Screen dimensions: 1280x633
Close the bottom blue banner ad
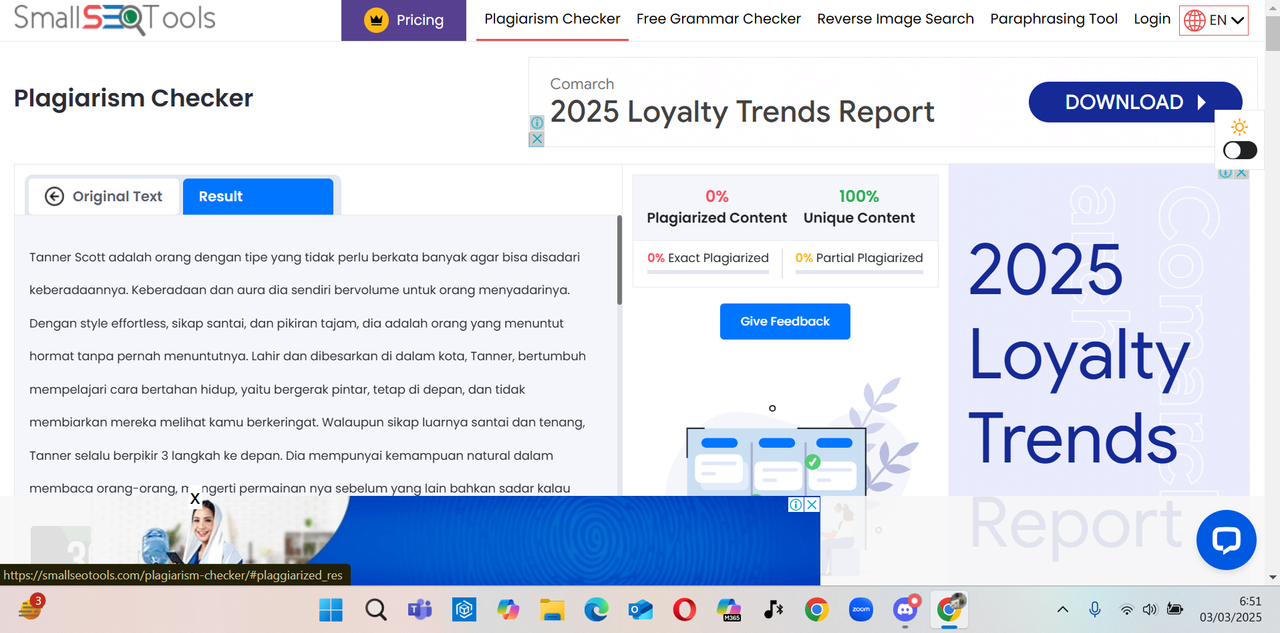[x=813, y=504]
